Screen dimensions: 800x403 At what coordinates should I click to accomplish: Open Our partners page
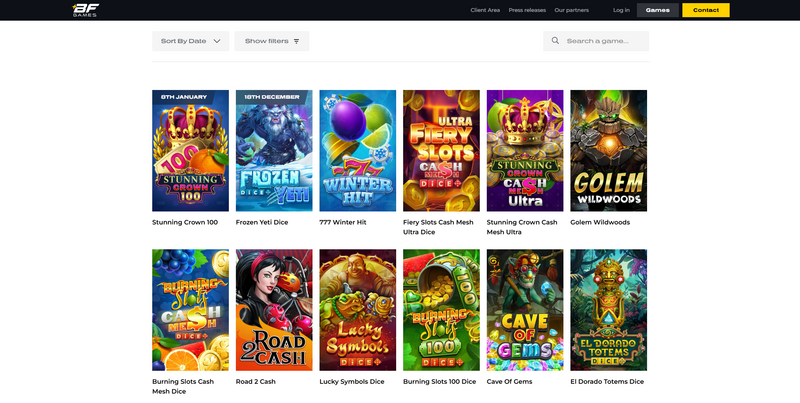(571, 10)
